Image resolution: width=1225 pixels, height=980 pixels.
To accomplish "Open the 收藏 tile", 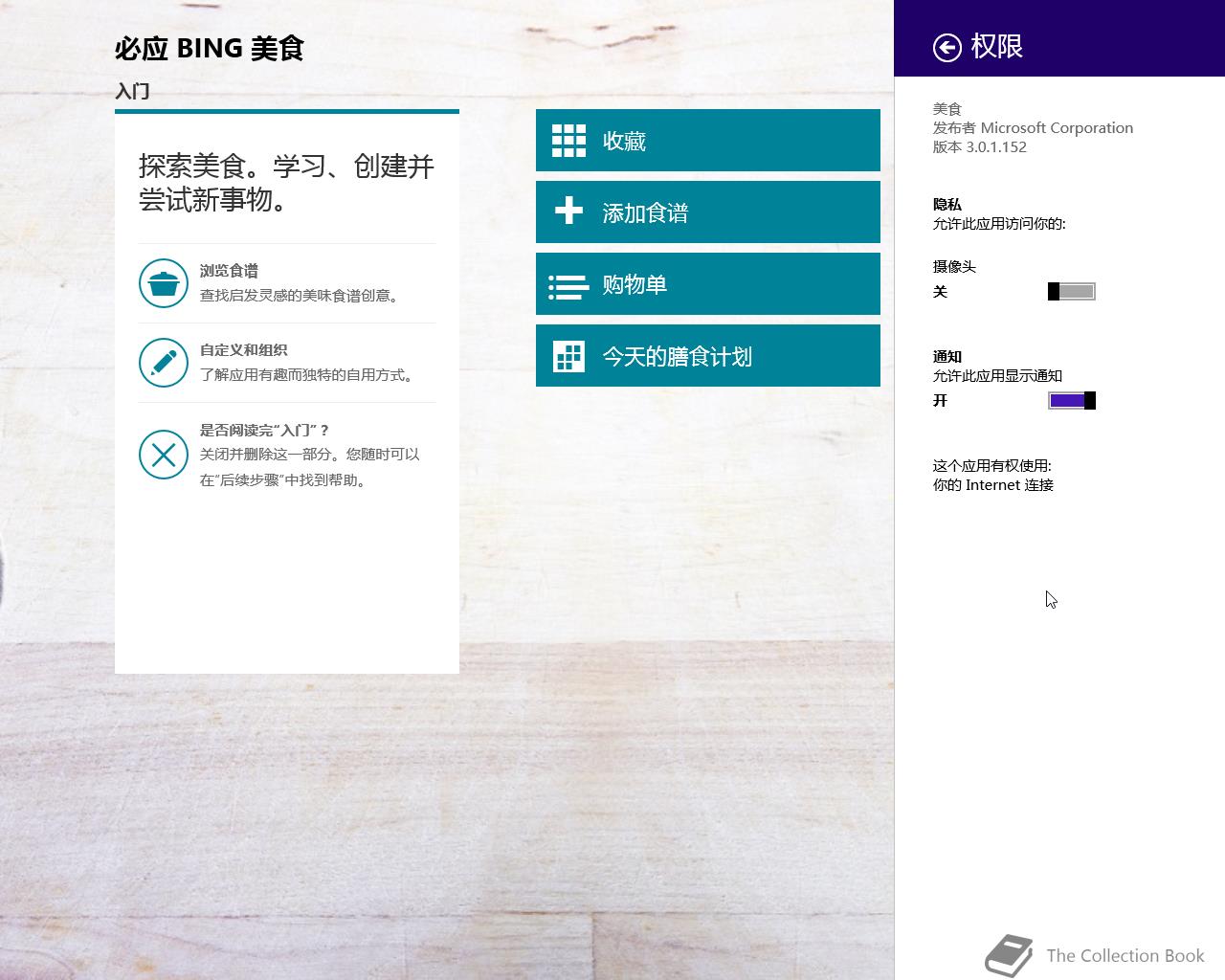I will click(708, 141).
